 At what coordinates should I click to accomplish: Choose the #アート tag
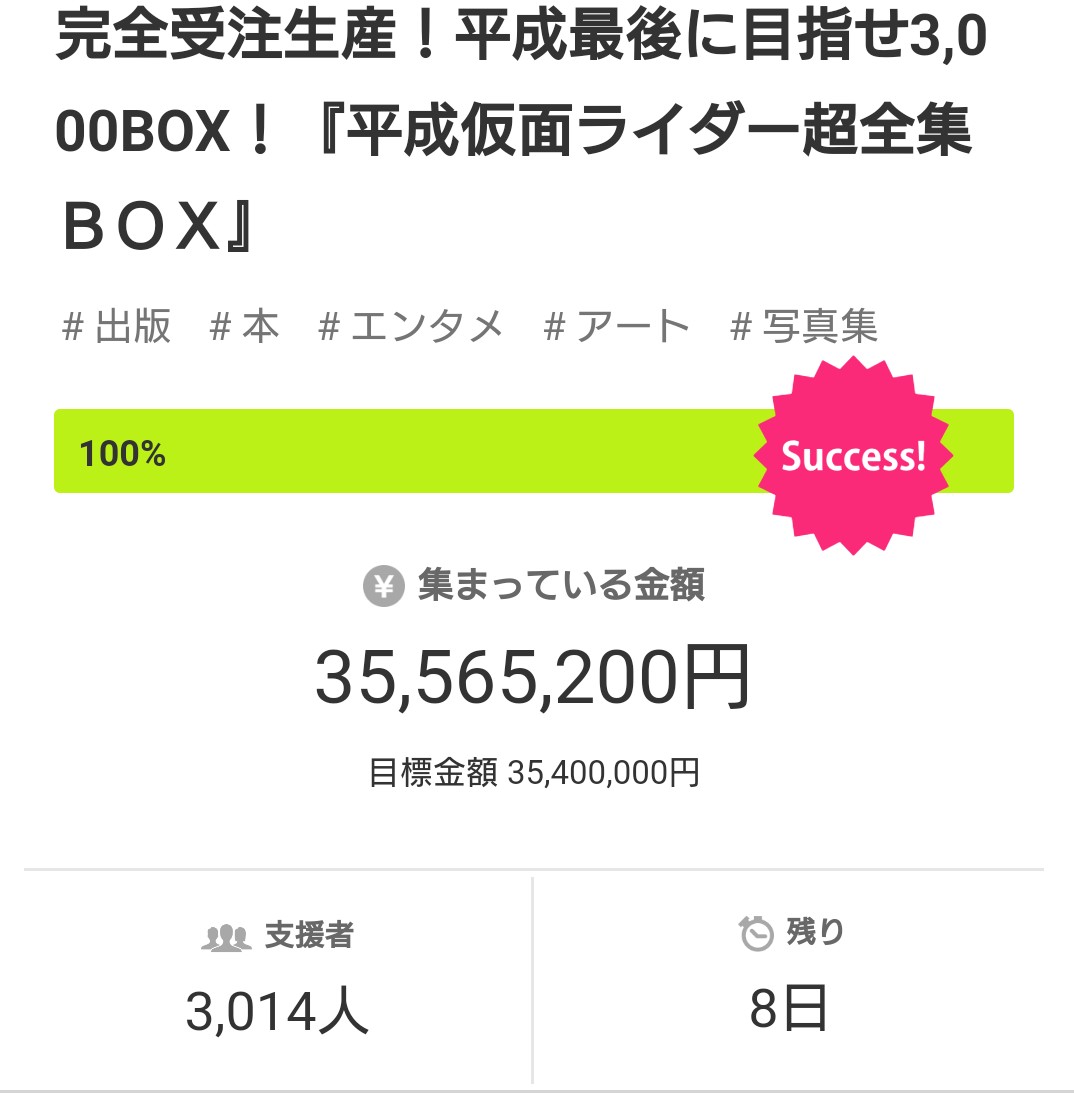617,327
